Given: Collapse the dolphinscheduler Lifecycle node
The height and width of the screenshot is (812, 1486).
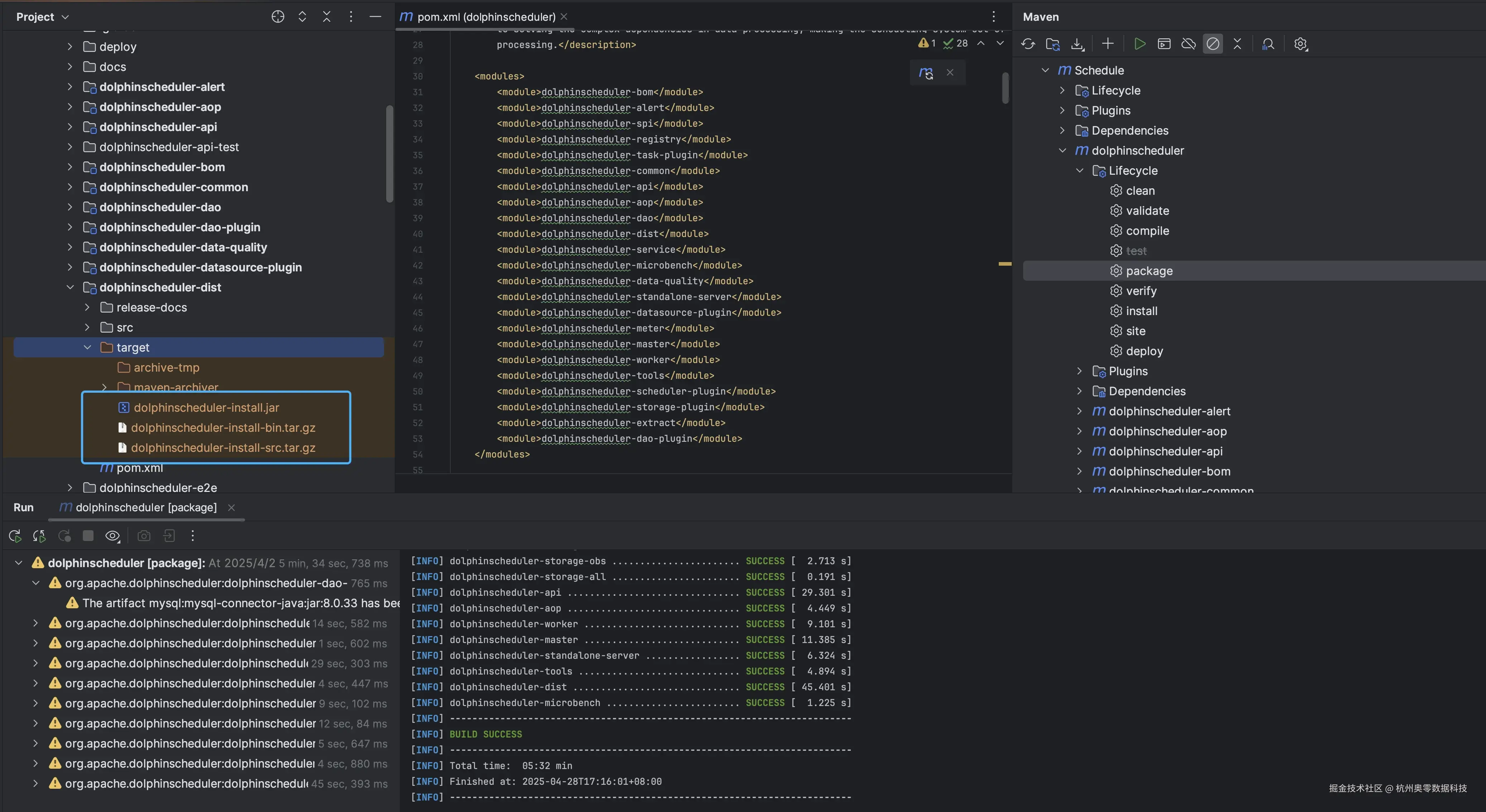Looking at the screenshot, I should click(x=1079, y=170).
